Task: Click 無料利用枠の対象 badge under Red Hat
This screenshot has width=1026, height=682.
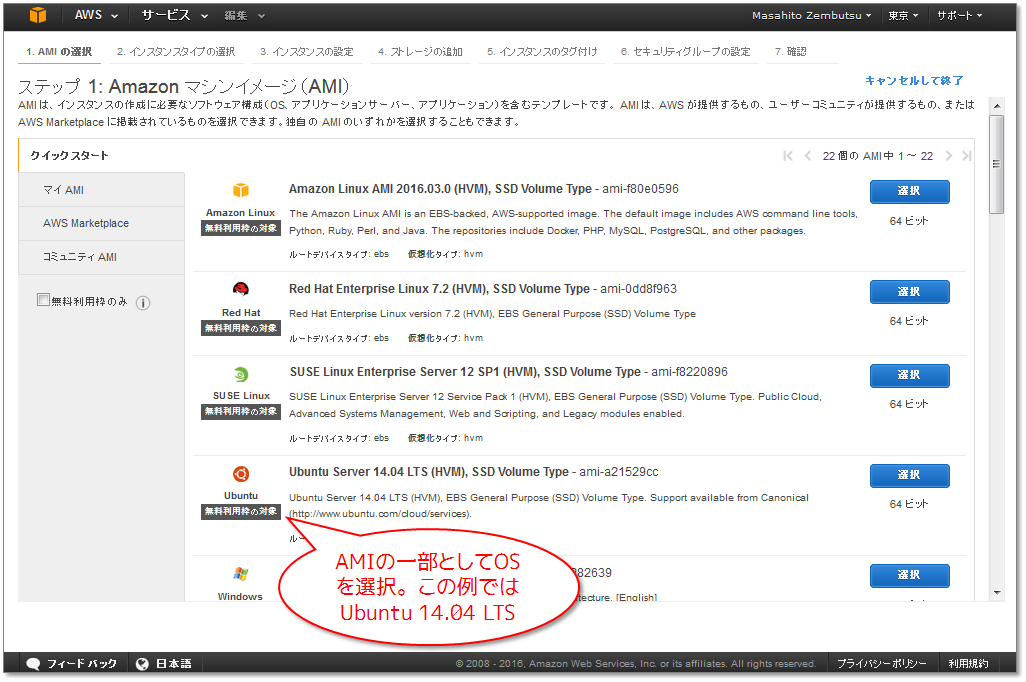Action: click(241, 328)
